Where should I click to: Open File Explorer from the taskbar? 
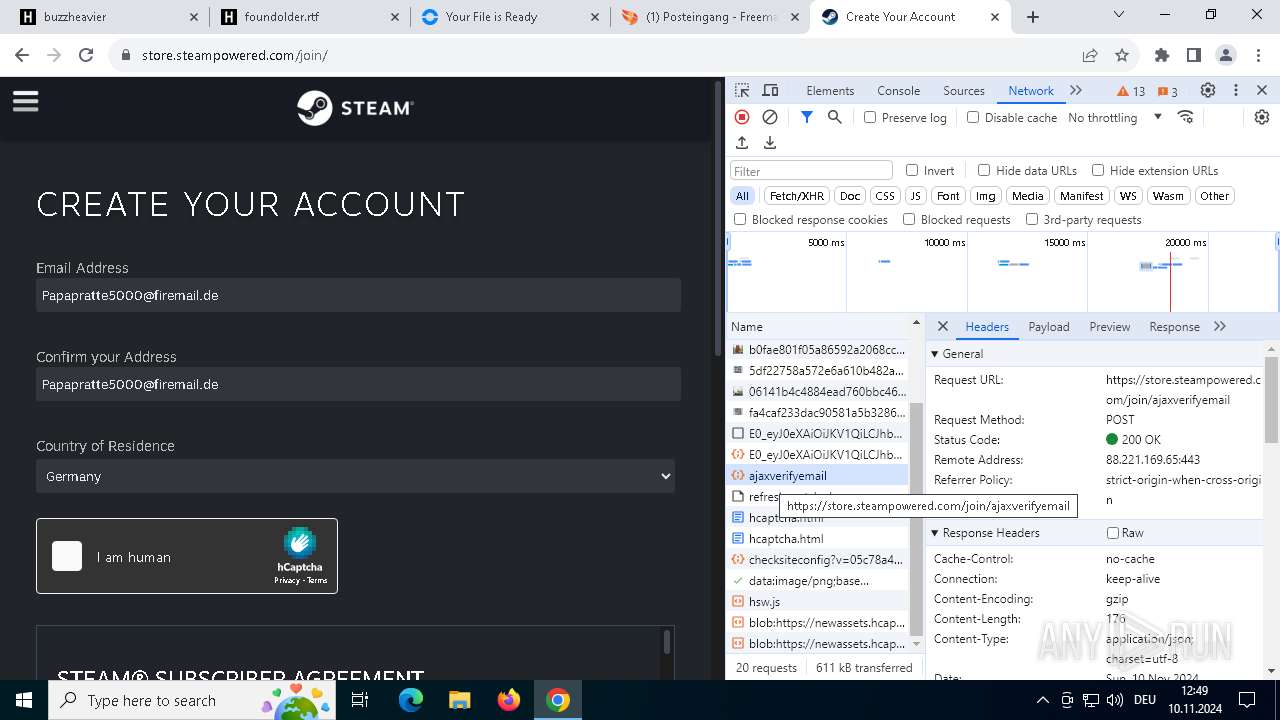point(460,700)
